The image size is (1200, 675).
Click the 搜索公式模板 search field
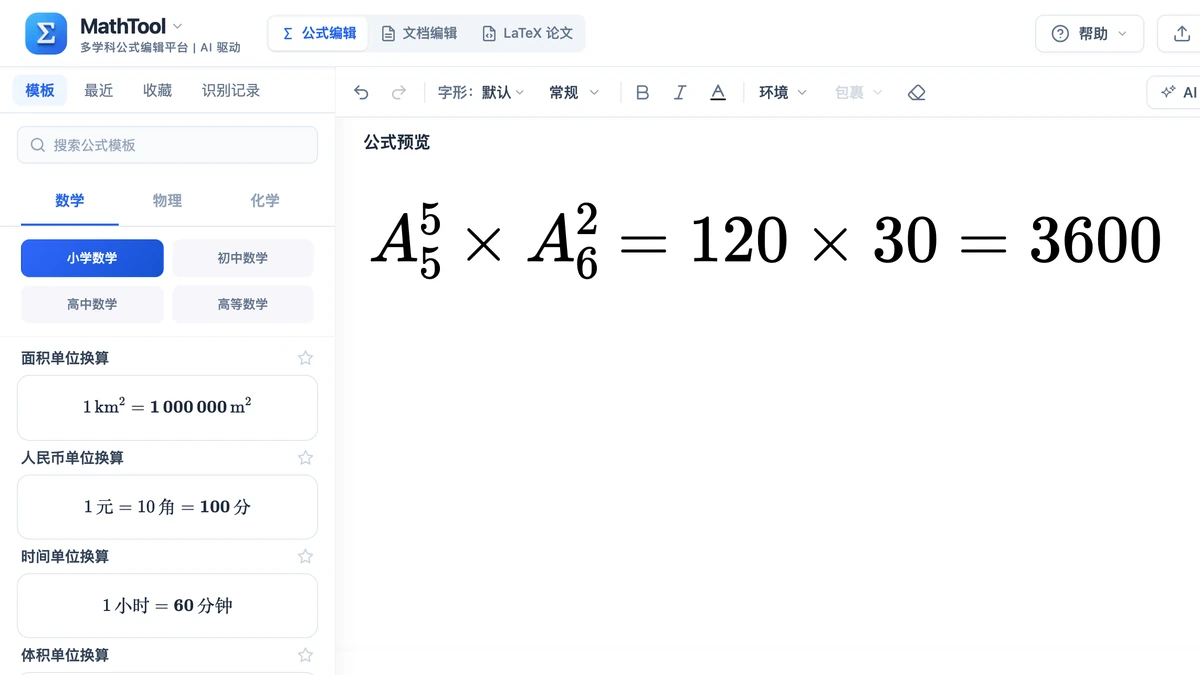[x=167, y=145]
